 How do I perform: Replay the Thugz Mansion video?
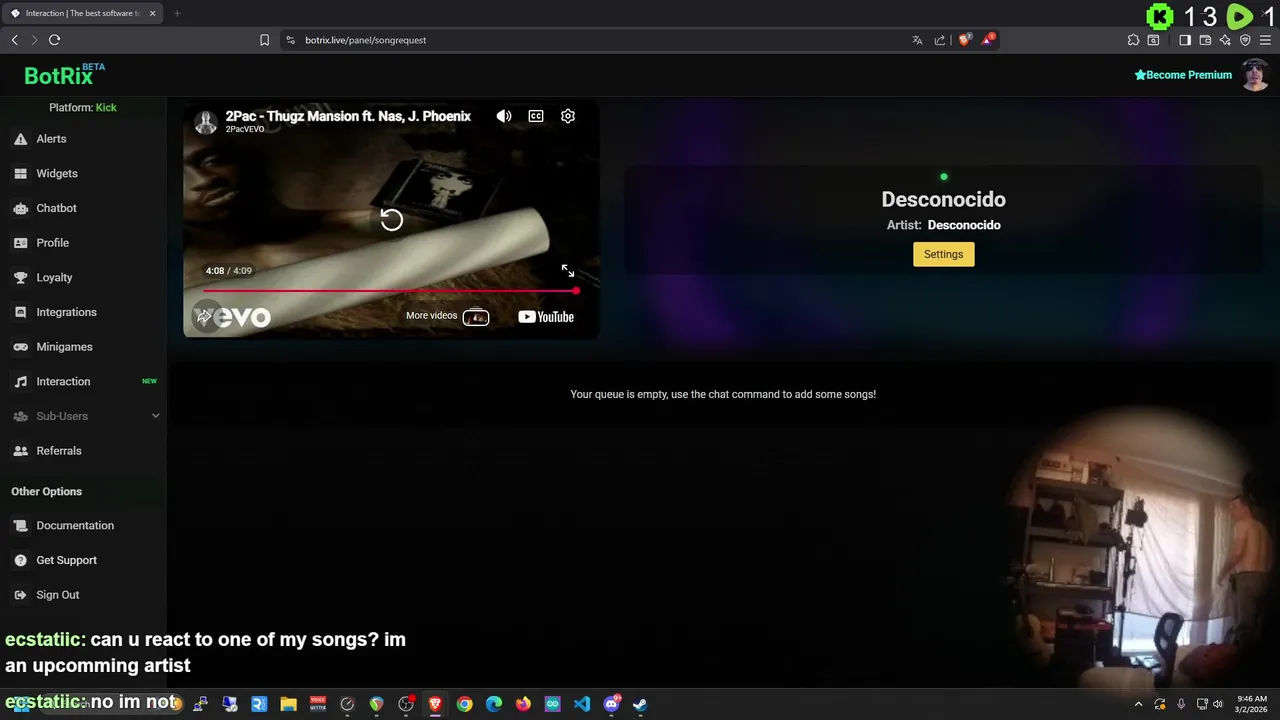point(391,220)
